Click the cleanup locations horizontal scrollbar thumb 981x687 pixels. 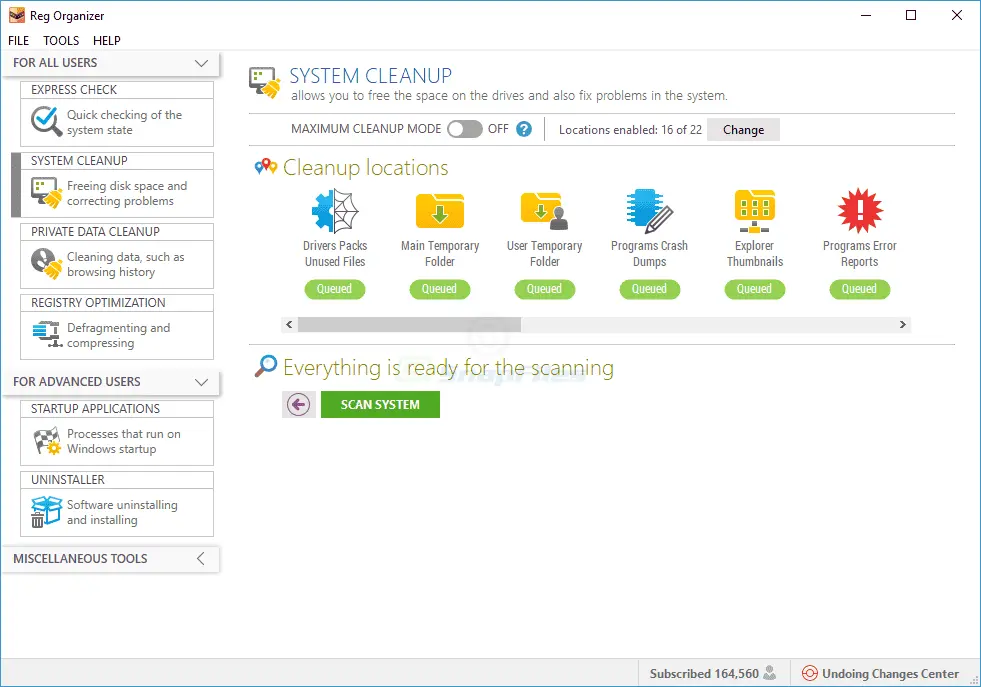tap(409, 324)
